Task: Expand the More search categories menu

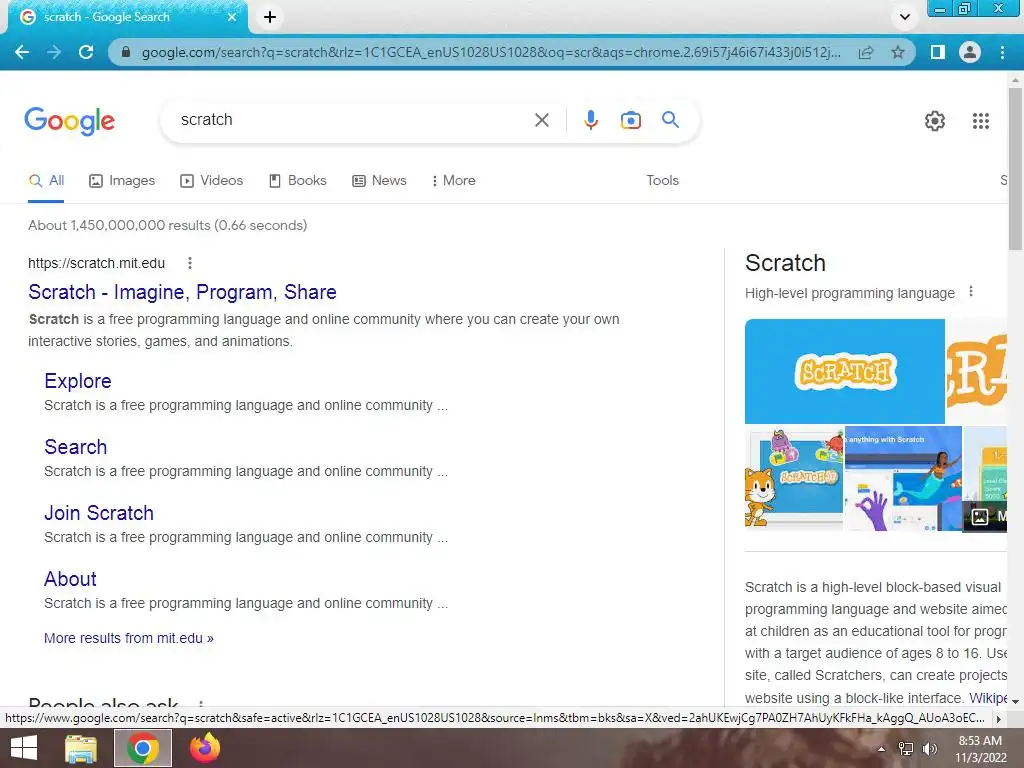Action: (x=453, y=180)
